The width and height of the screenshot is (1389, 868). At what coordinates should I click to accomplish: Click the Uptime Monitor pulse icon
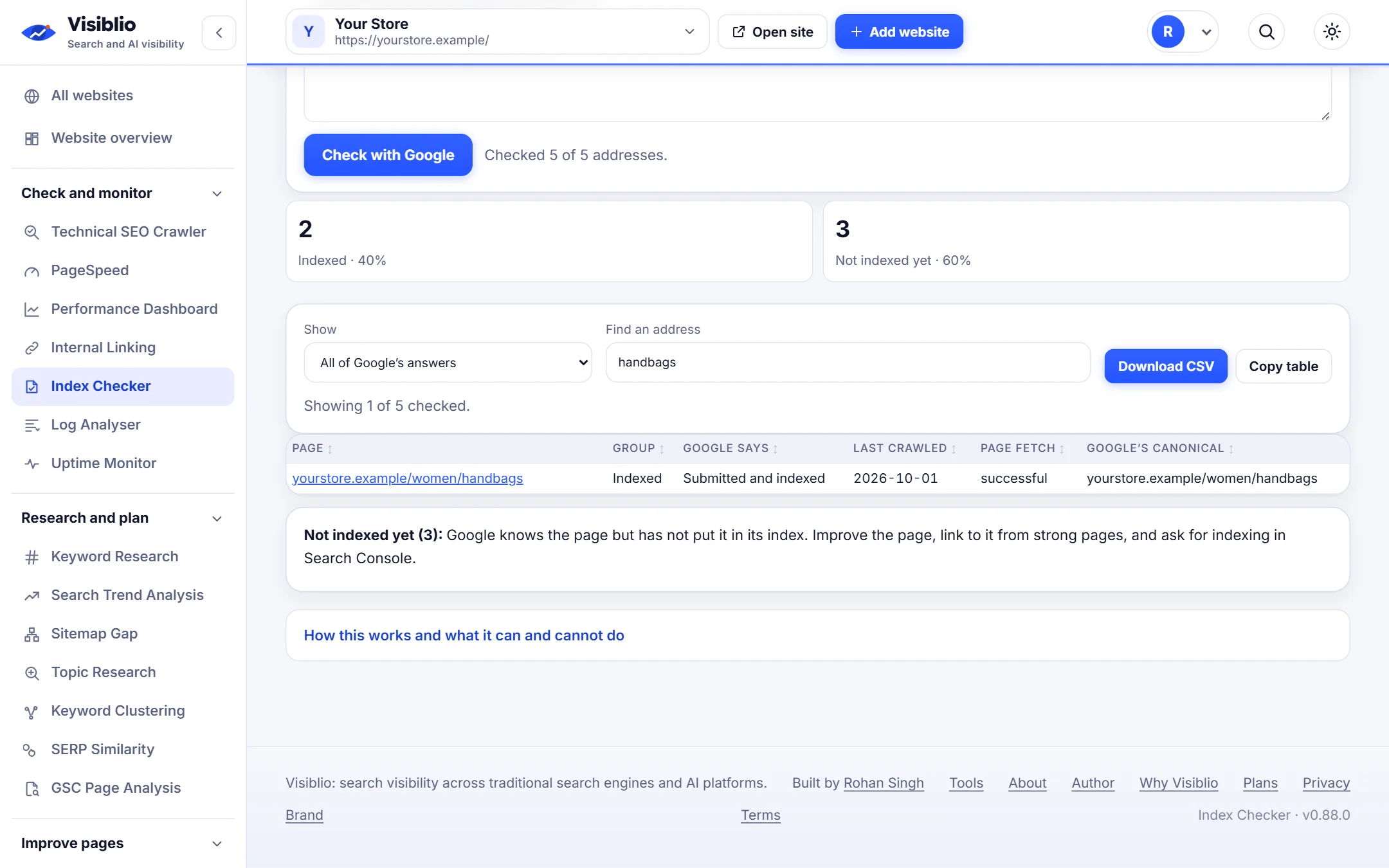32,464
